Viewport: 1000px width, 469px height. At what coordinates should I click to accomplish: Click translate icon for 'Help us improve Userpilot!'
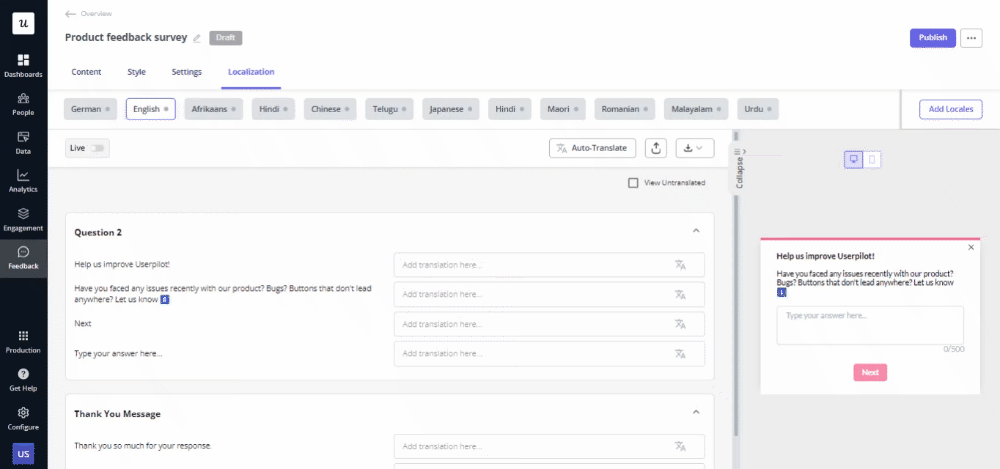(680, 265)
